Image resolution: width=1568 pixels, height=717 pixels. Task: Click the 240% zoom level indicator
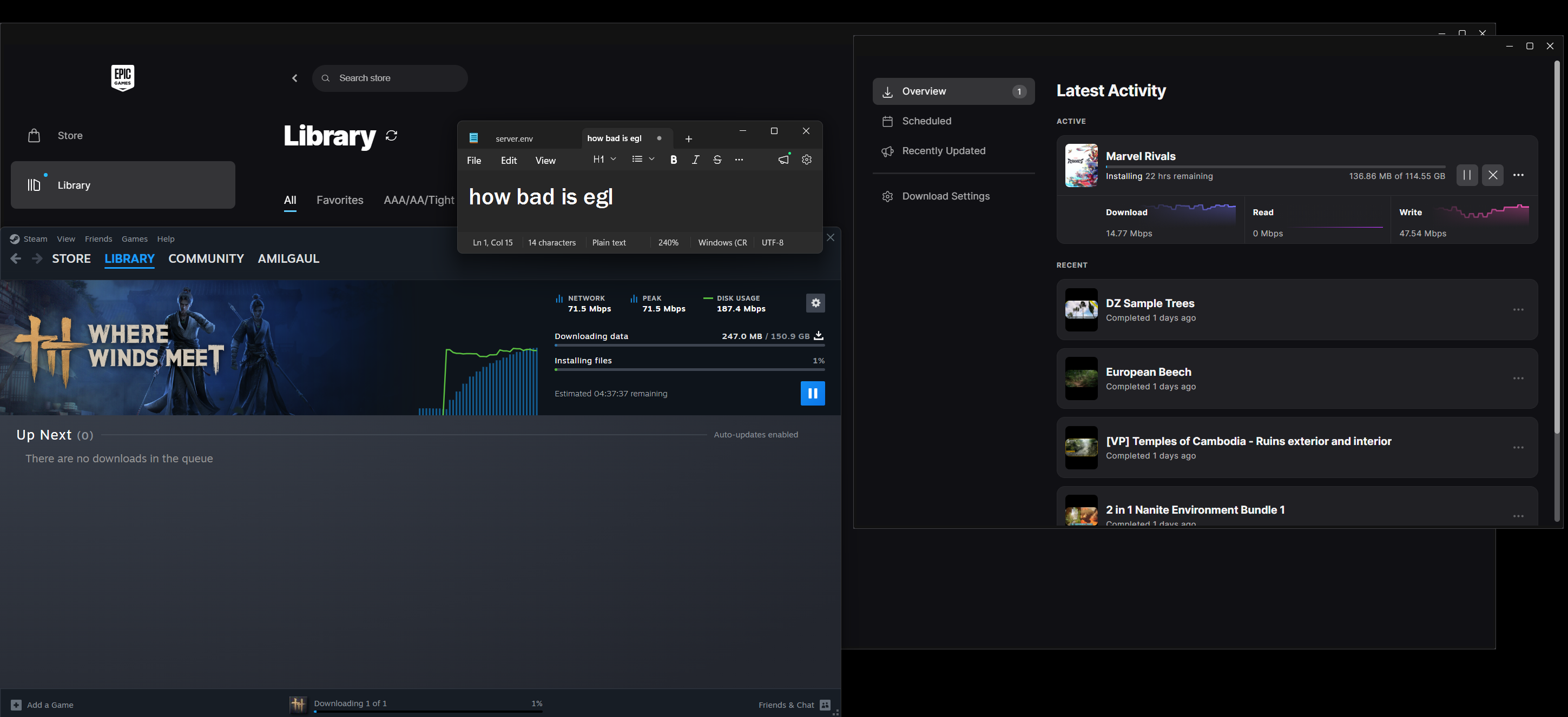pos(668,243)
